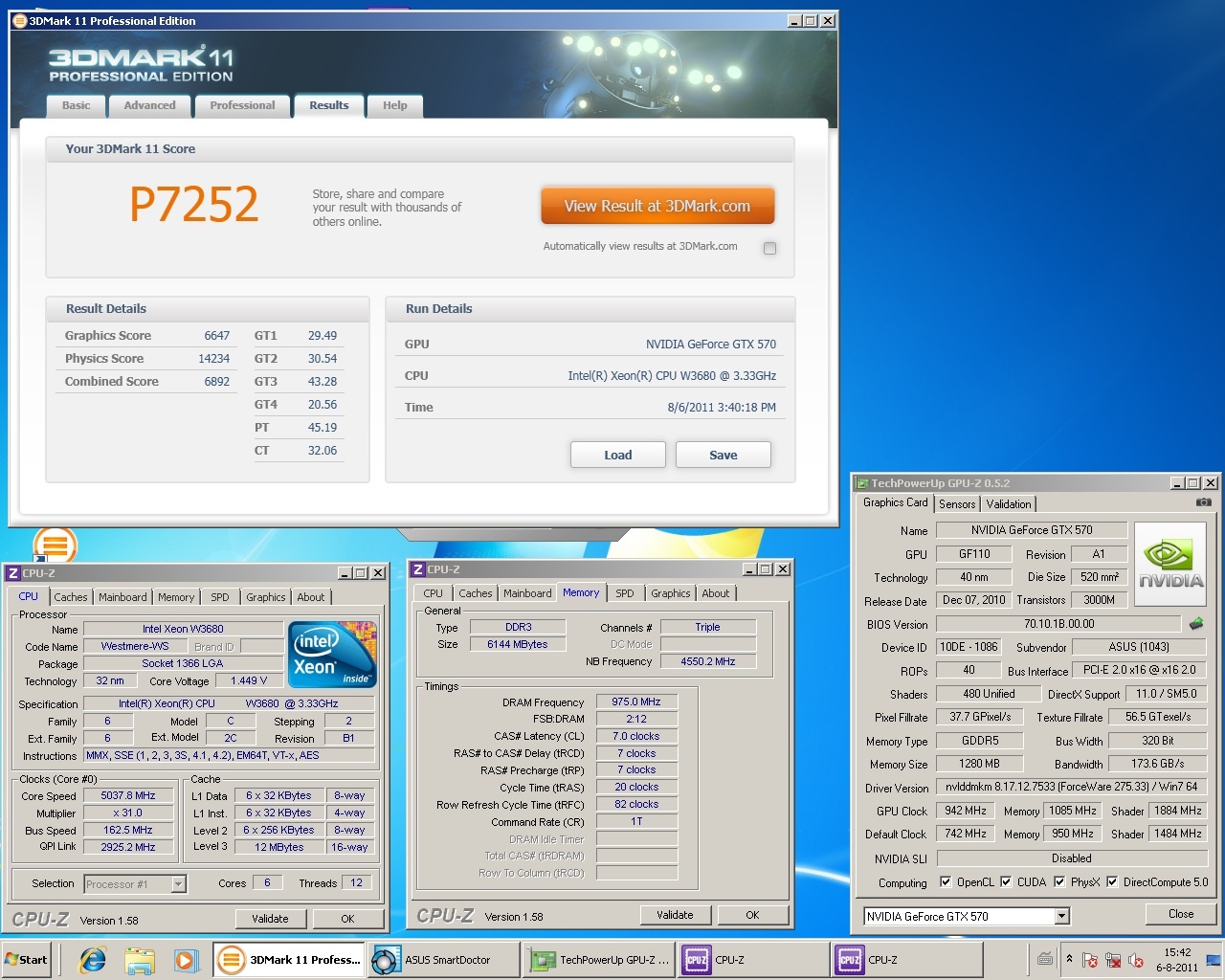1225x980 pixels.
Task: Switch to ASUS SmartDoctor taskbar button
Action: [x=444, y=960]
